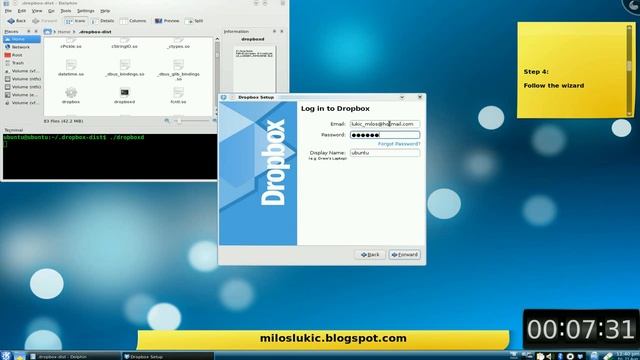640x360 pixels.
Task: Select the dropbox gear file icon
Action: 71,93
